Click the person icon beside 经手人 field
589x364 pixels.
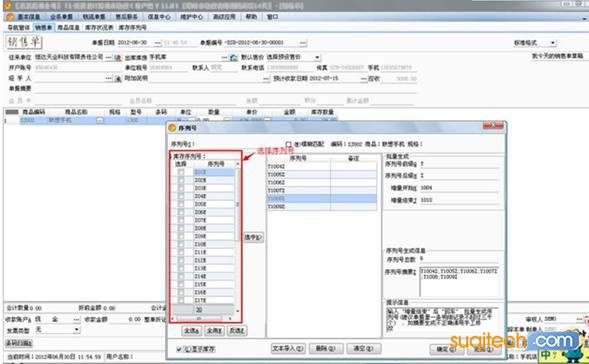pos(118,79)
